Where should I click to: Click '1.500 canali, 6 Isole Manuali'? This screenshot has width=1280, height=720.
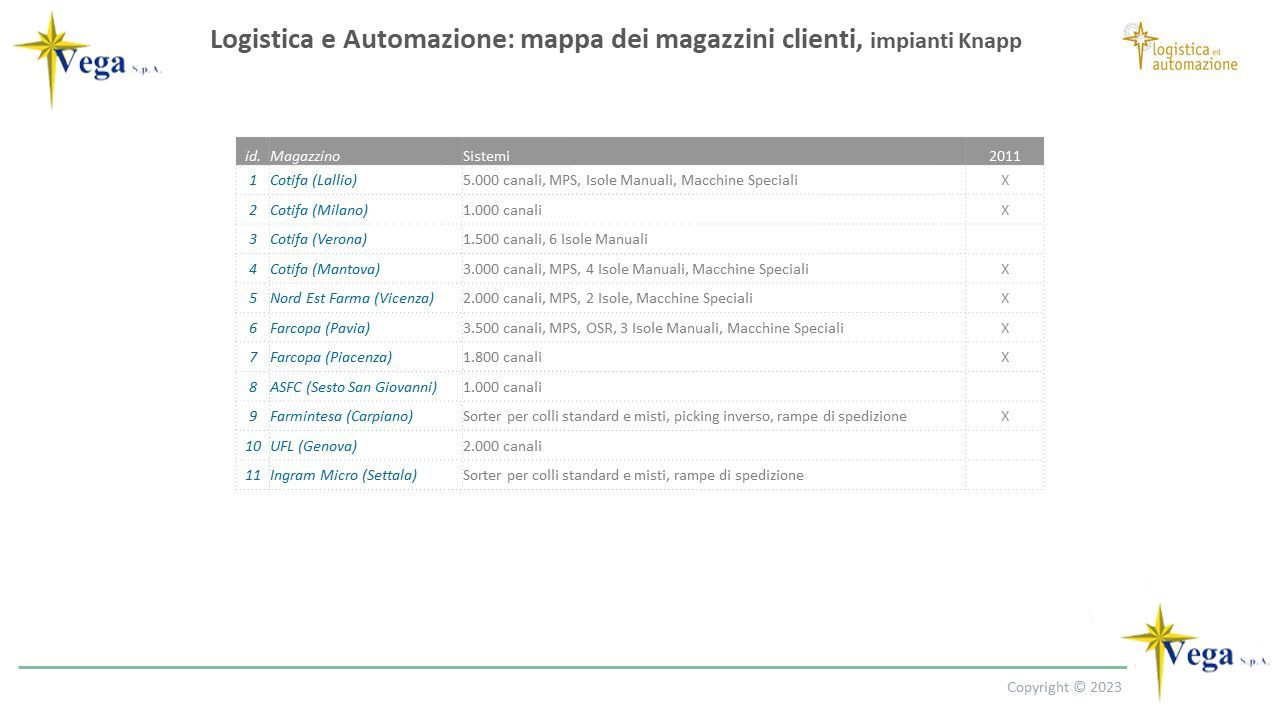click(555, 239)
